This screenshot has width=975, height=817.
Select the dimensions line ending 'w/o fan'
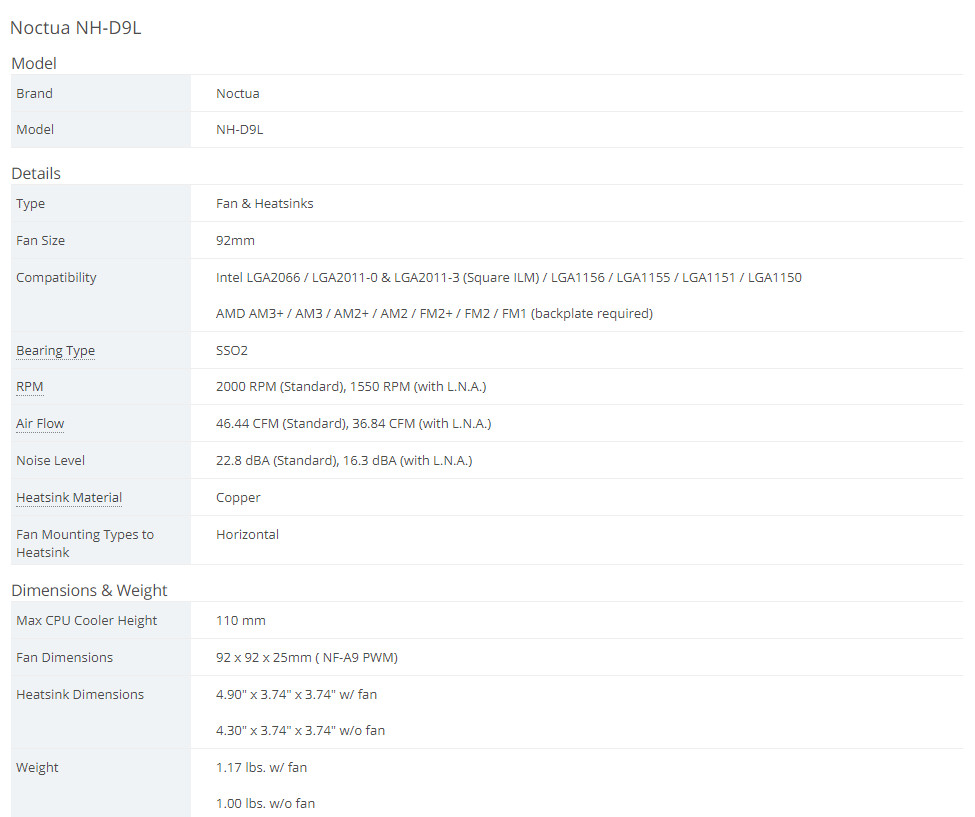click(300, 731)
